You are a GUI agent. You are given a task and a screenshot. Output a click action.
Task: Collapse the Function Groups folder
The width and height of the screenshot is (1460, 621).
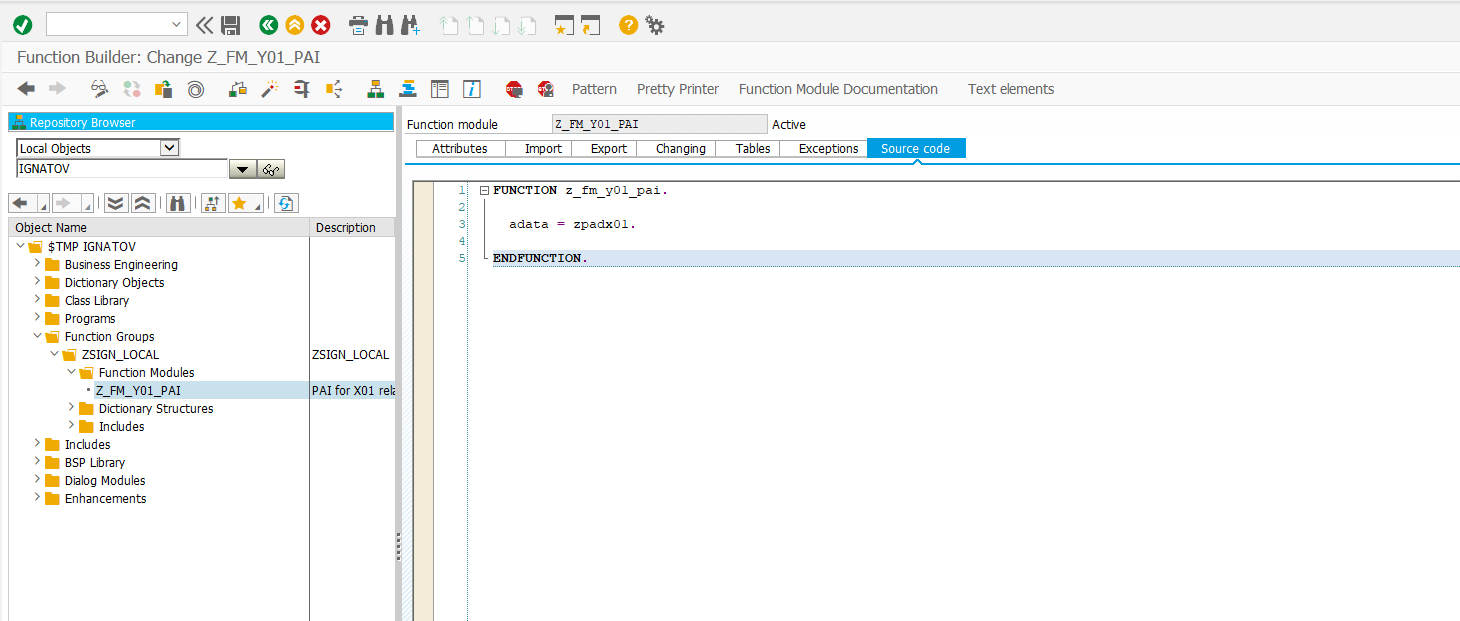point(38,336)
